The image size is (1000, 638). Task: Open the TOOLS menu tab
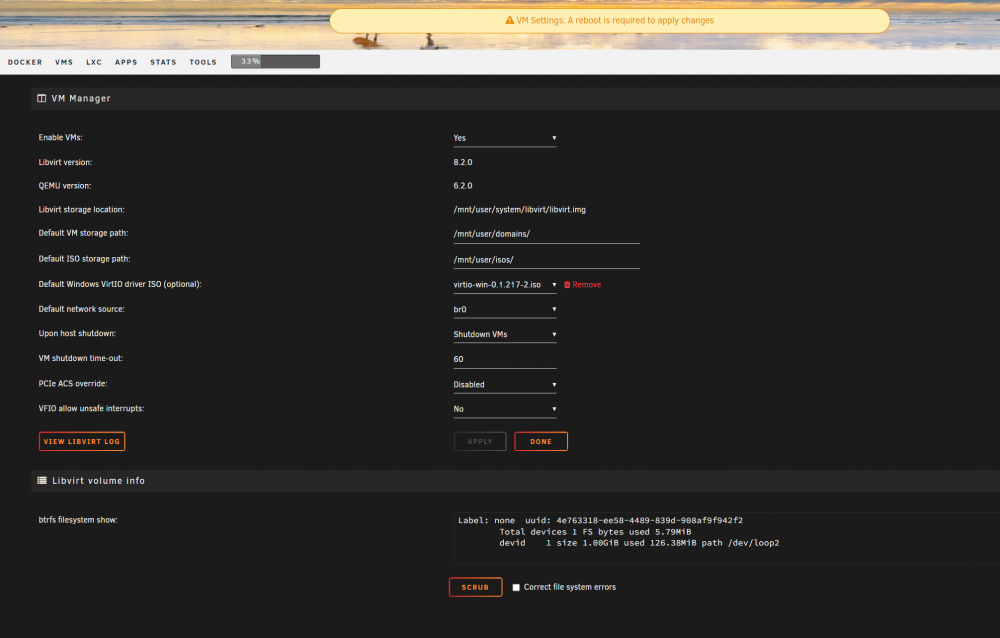[203, 62]
